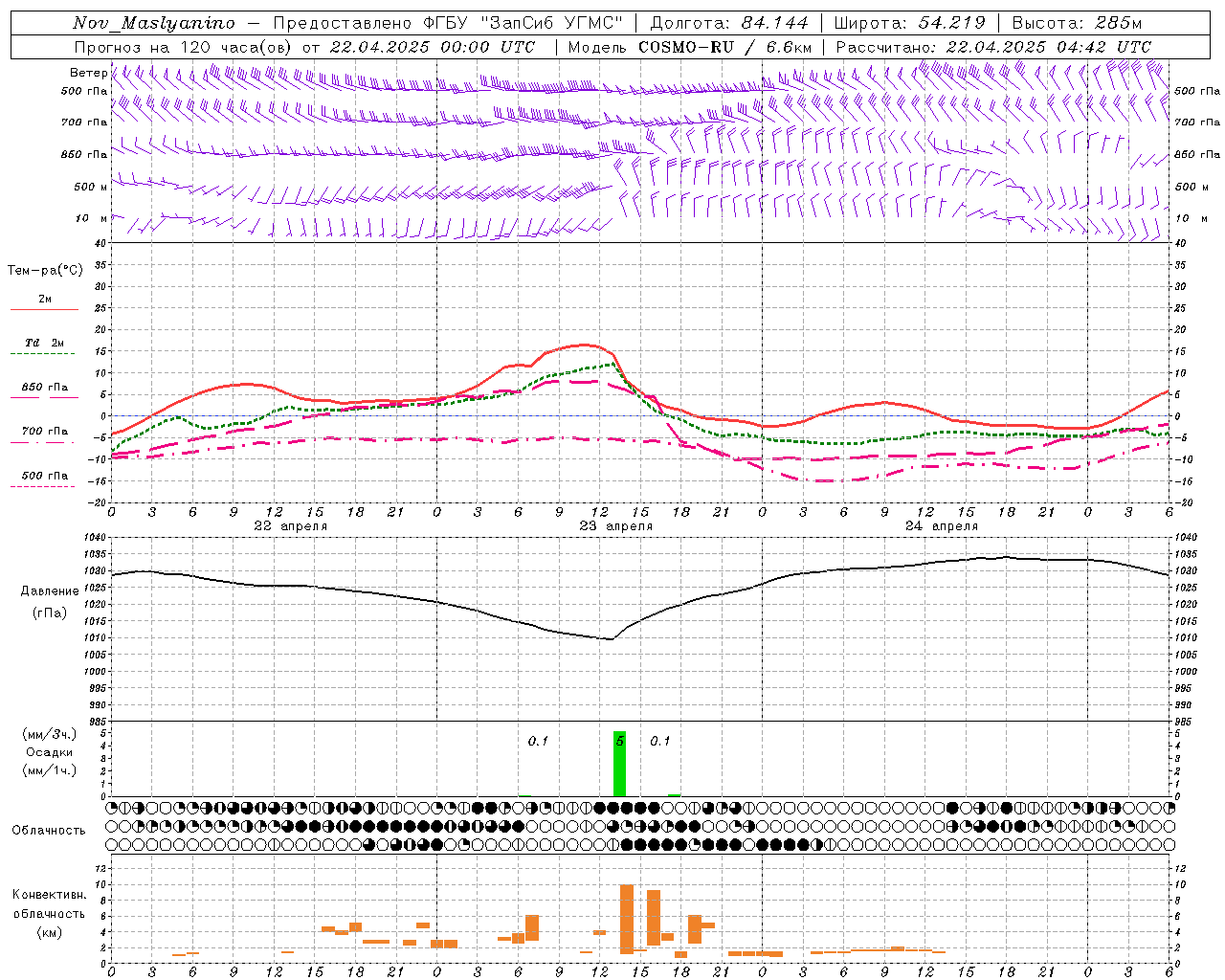This screenshot has height=980, width=1225.
Task: Click the 22 апреля date label
Action: tap(290, 526)
